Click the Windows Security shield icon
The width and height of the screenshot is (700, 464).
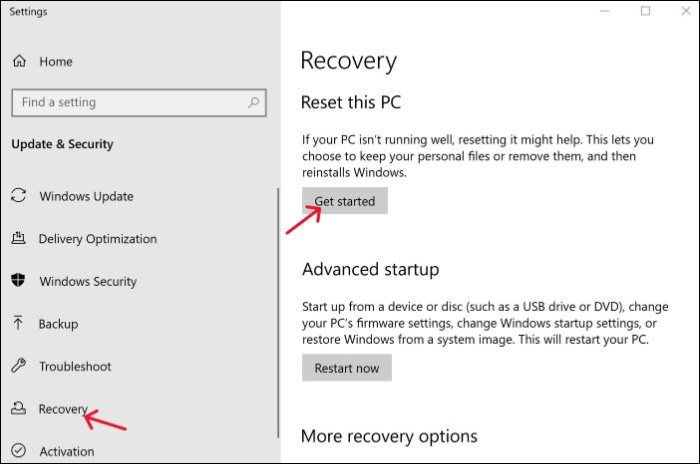coord(19,282)
